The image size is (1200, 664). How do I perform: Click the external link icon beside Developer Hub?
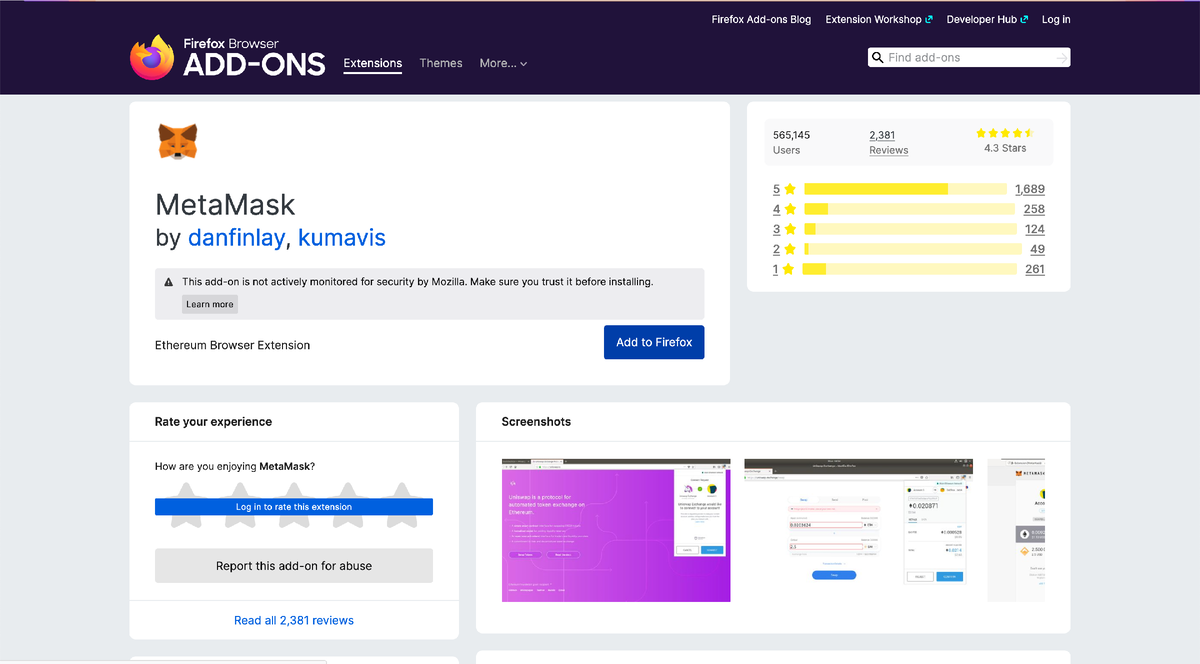(x=1024, y=19)
